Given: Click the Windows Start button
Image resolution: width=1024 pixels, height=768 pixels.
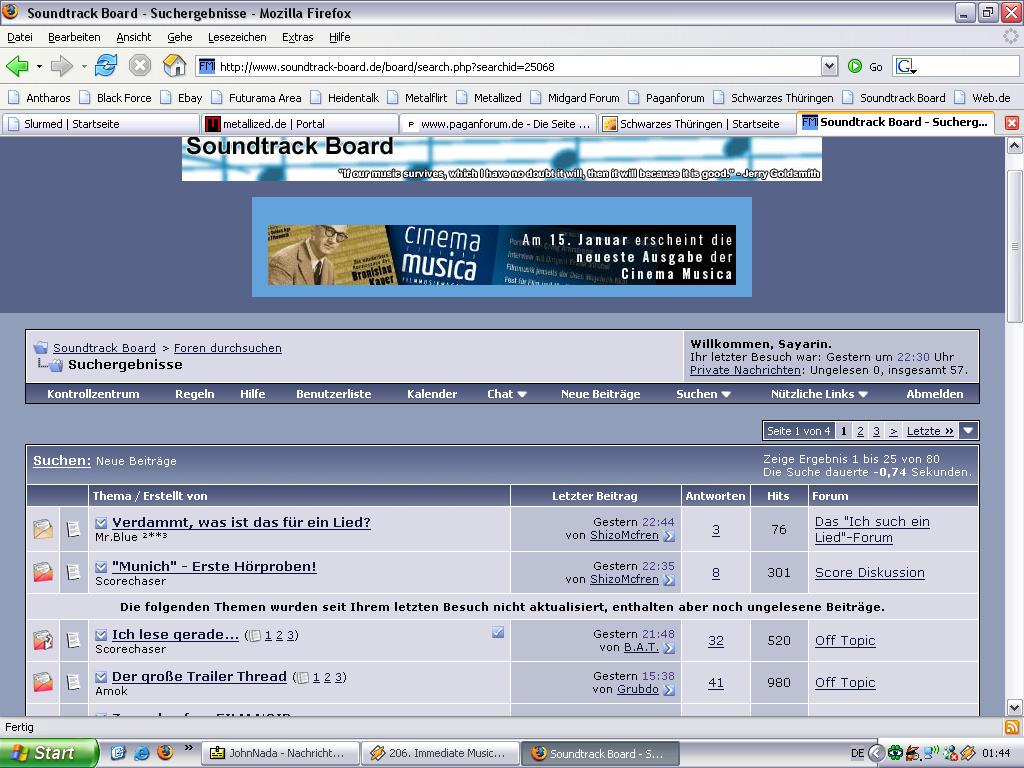Looking at the screenshot, I should point(49,753).
